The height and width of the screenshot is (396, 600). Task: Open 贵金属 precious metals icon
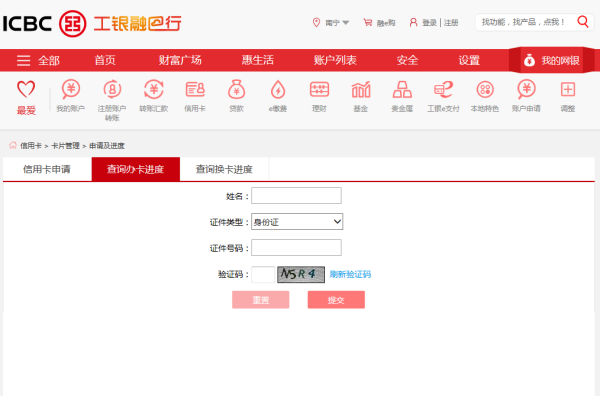pyautogui.click(x=402, y=90)
